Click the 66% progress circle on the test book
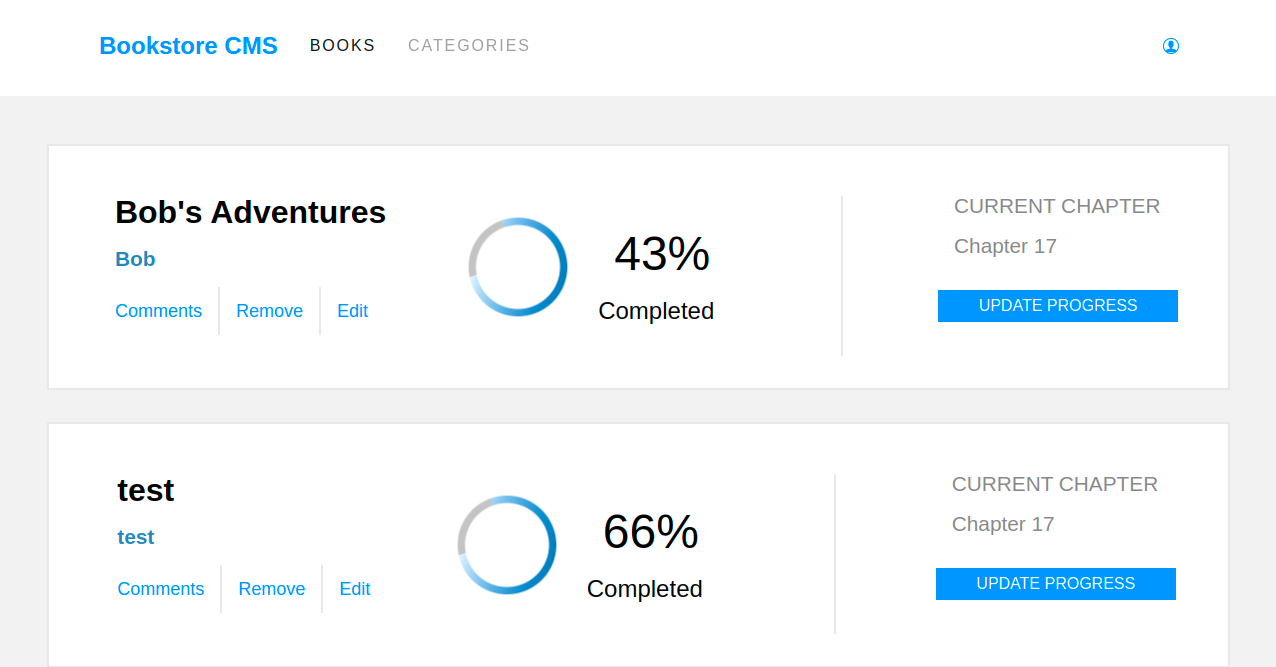 click(507, 545)
